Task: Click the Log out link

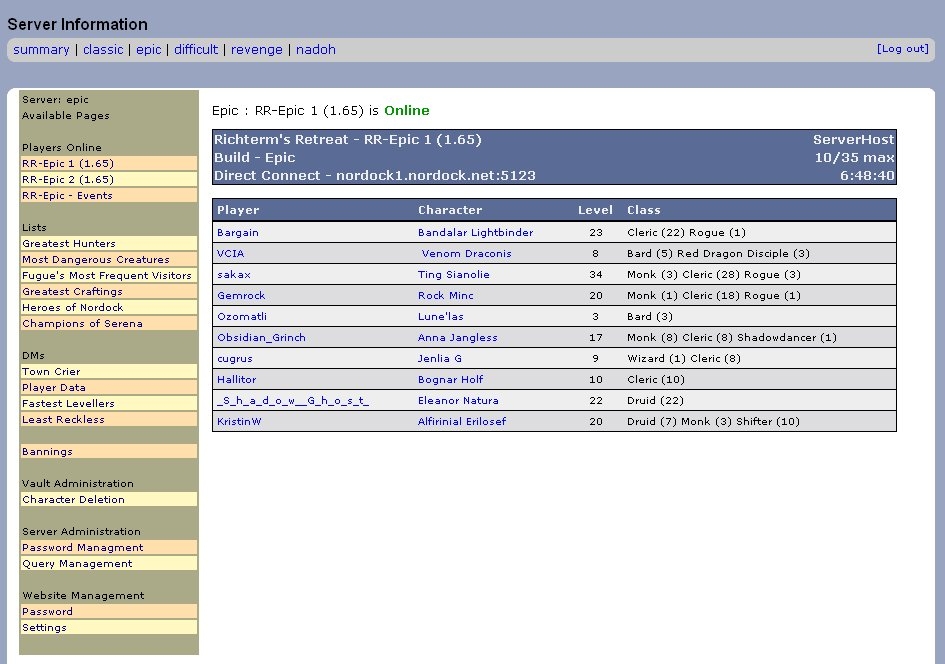Action: click(902, 49)
